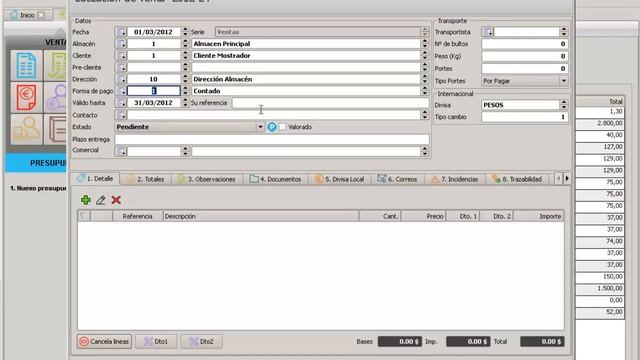Click the Peso (Kg) field

(x=525, y=56)
